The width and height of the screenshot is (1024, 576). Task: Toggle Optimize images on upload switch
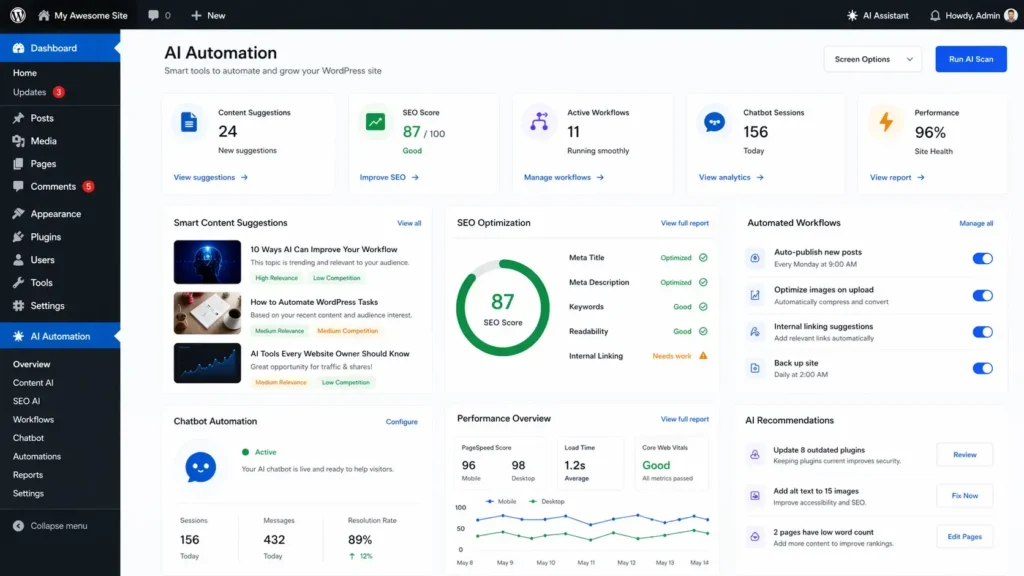tap(982, 296)
